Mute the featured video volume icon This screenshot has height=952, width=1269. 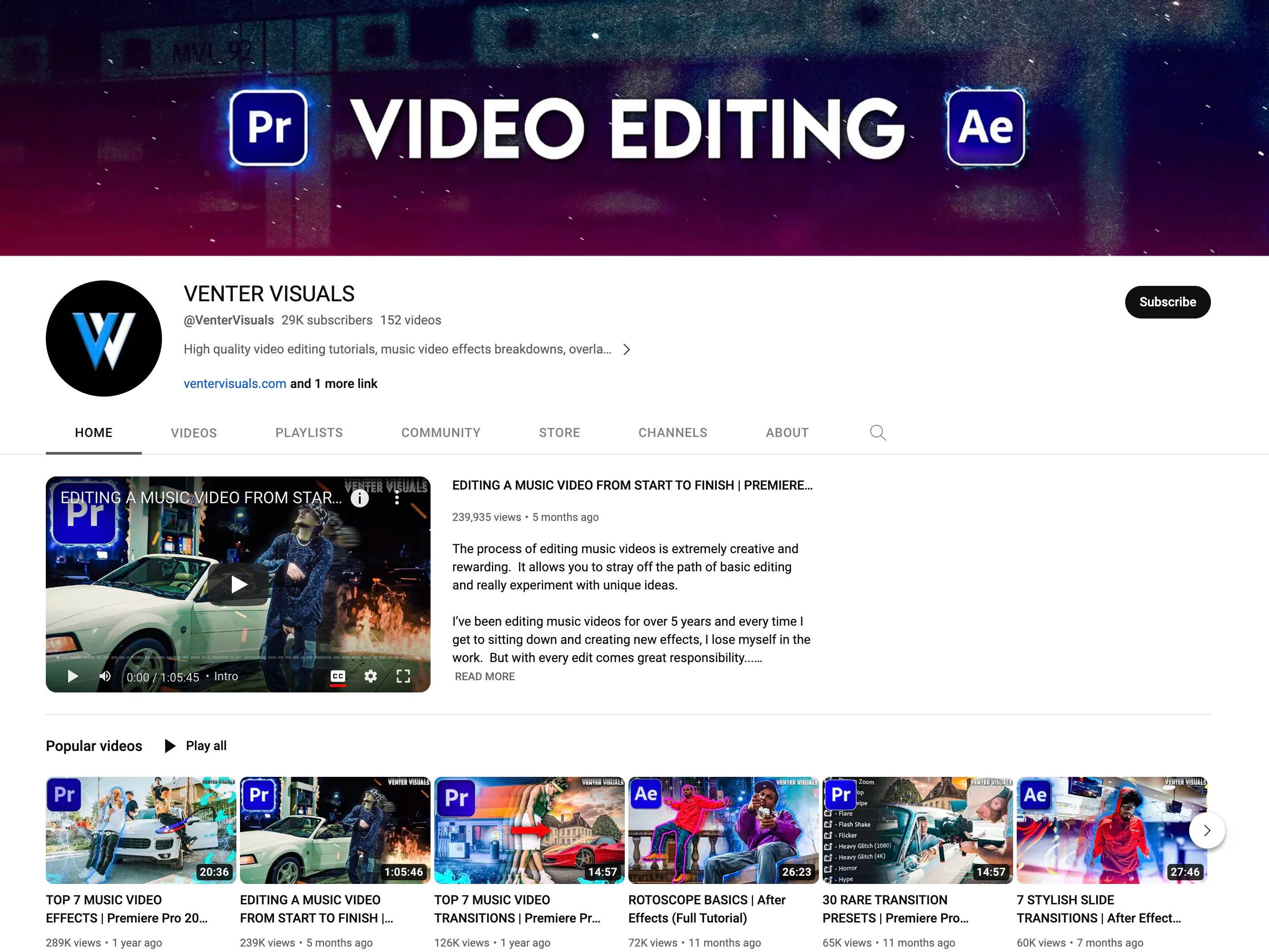(105, 677)
